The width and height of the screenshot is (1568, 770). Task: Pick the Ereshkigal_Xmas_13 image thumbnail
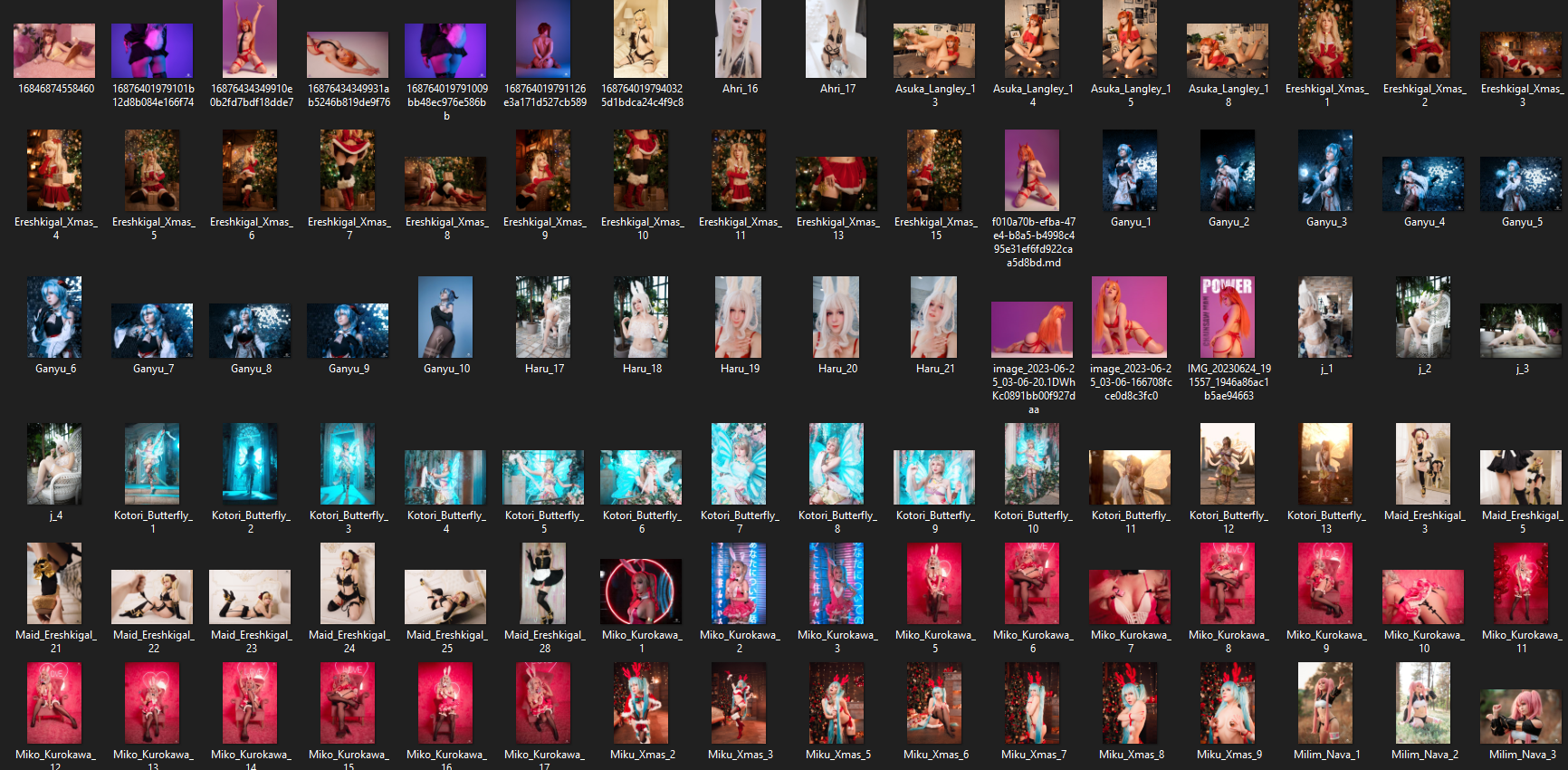[x=837, y=184]
